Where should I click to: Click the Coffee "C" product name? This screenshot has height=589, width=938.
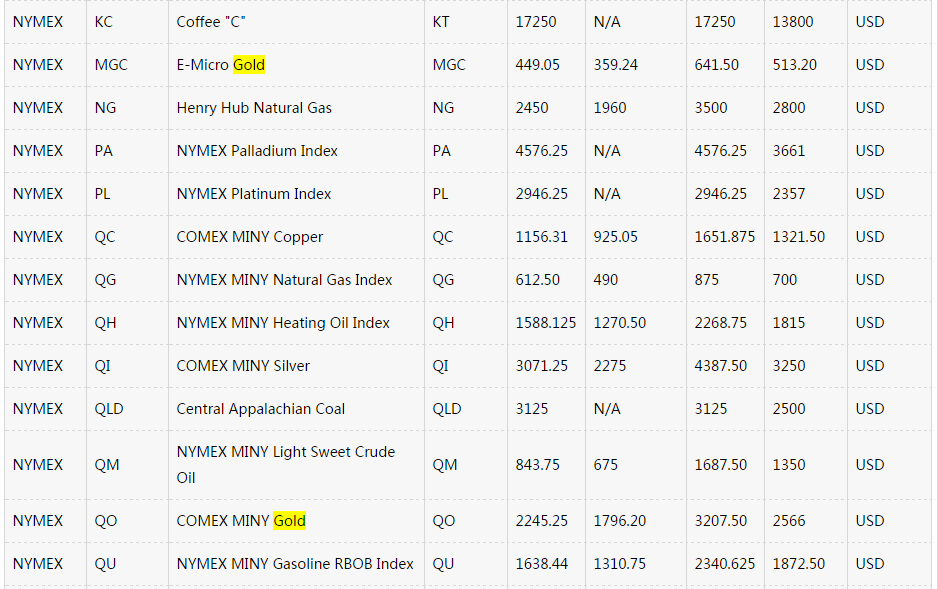pos(211,22)
